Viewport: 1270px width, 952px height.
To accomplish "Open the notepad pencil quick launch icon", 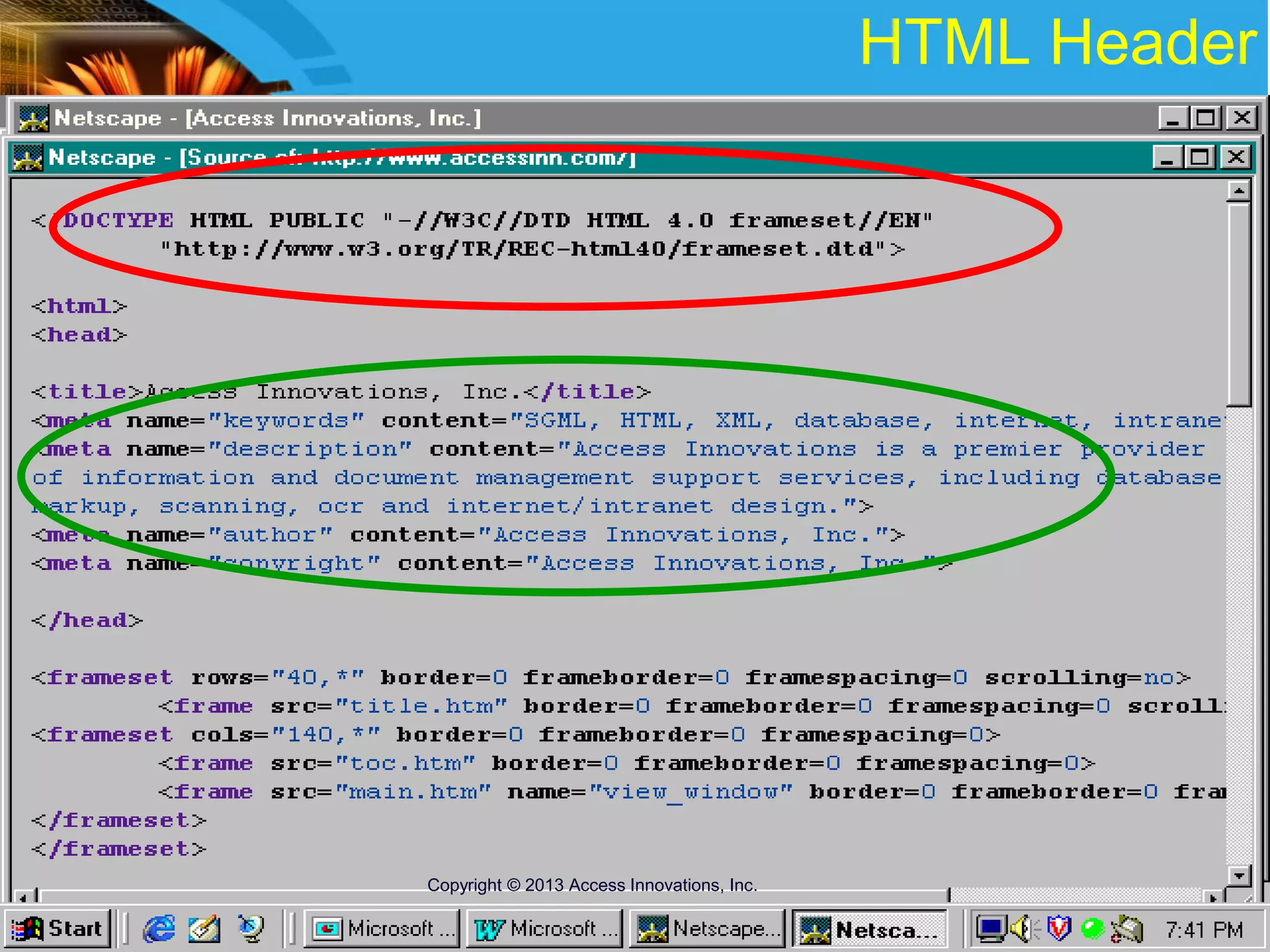I will pyautogui.click(x=205, y=928).
